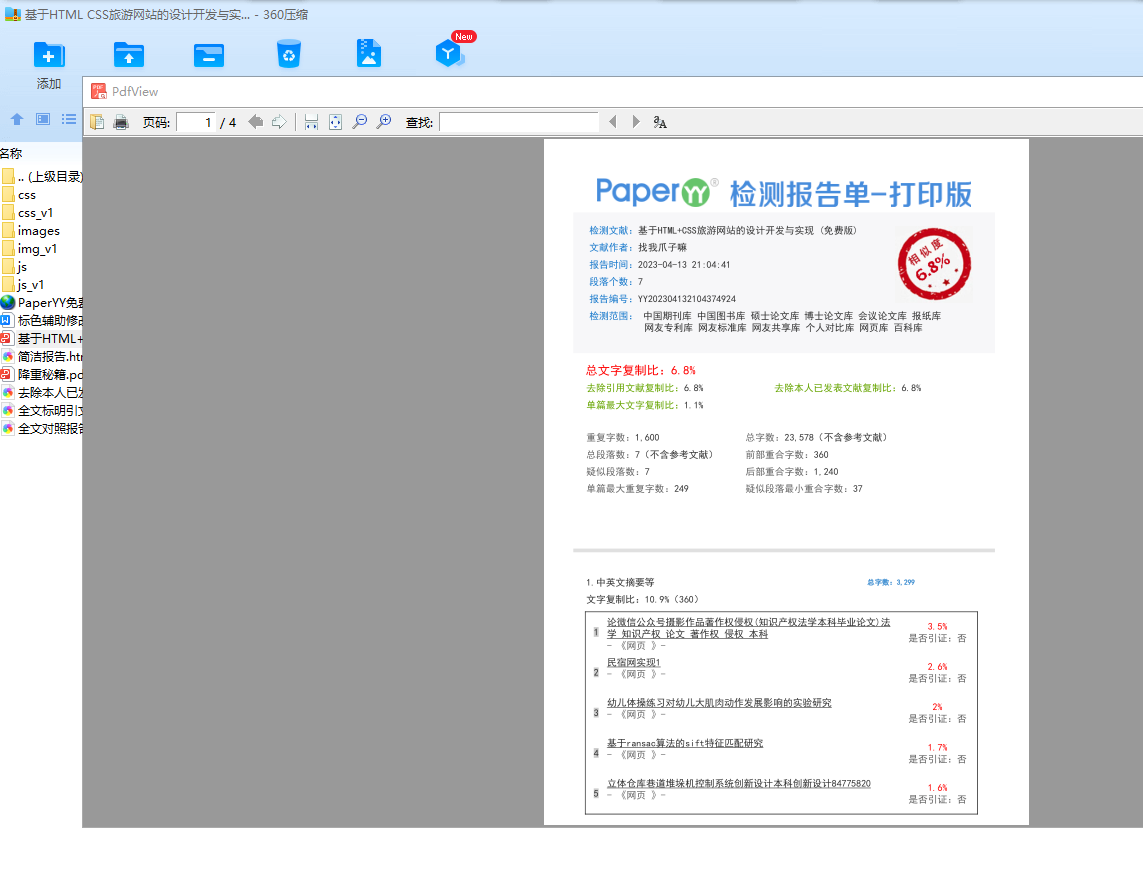Switch to the list view mode

click(69, 119)
